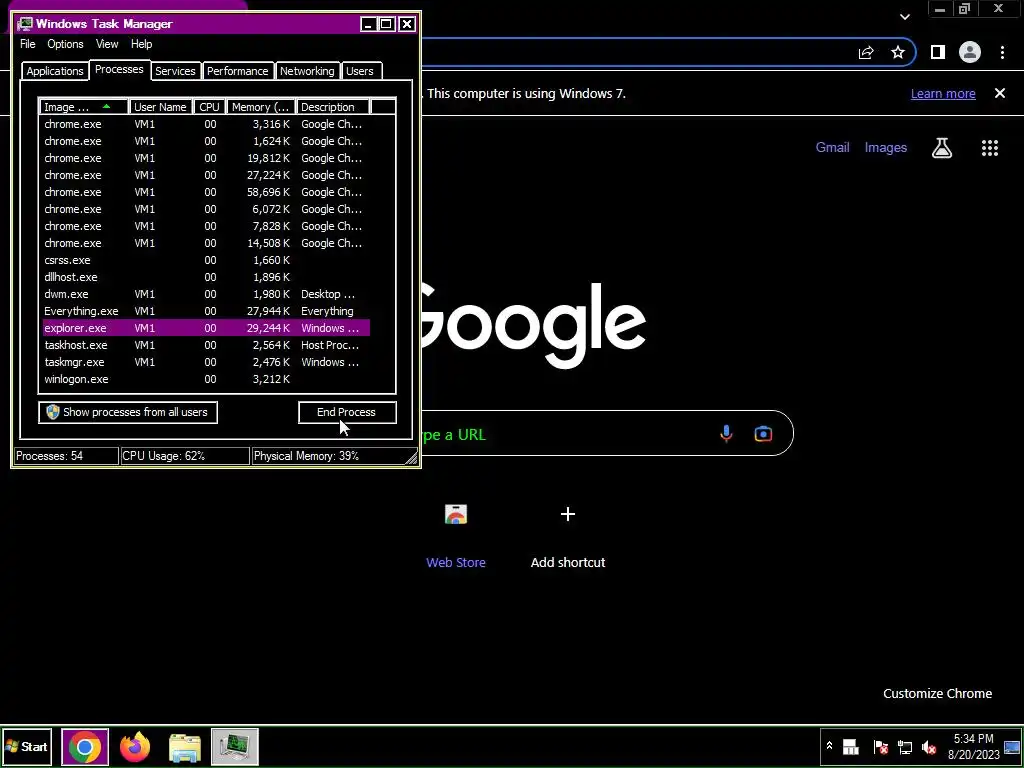1024x768 pixels.
Task: Open the Options menu in Task Manager
Action: click(x=65, y=44)
